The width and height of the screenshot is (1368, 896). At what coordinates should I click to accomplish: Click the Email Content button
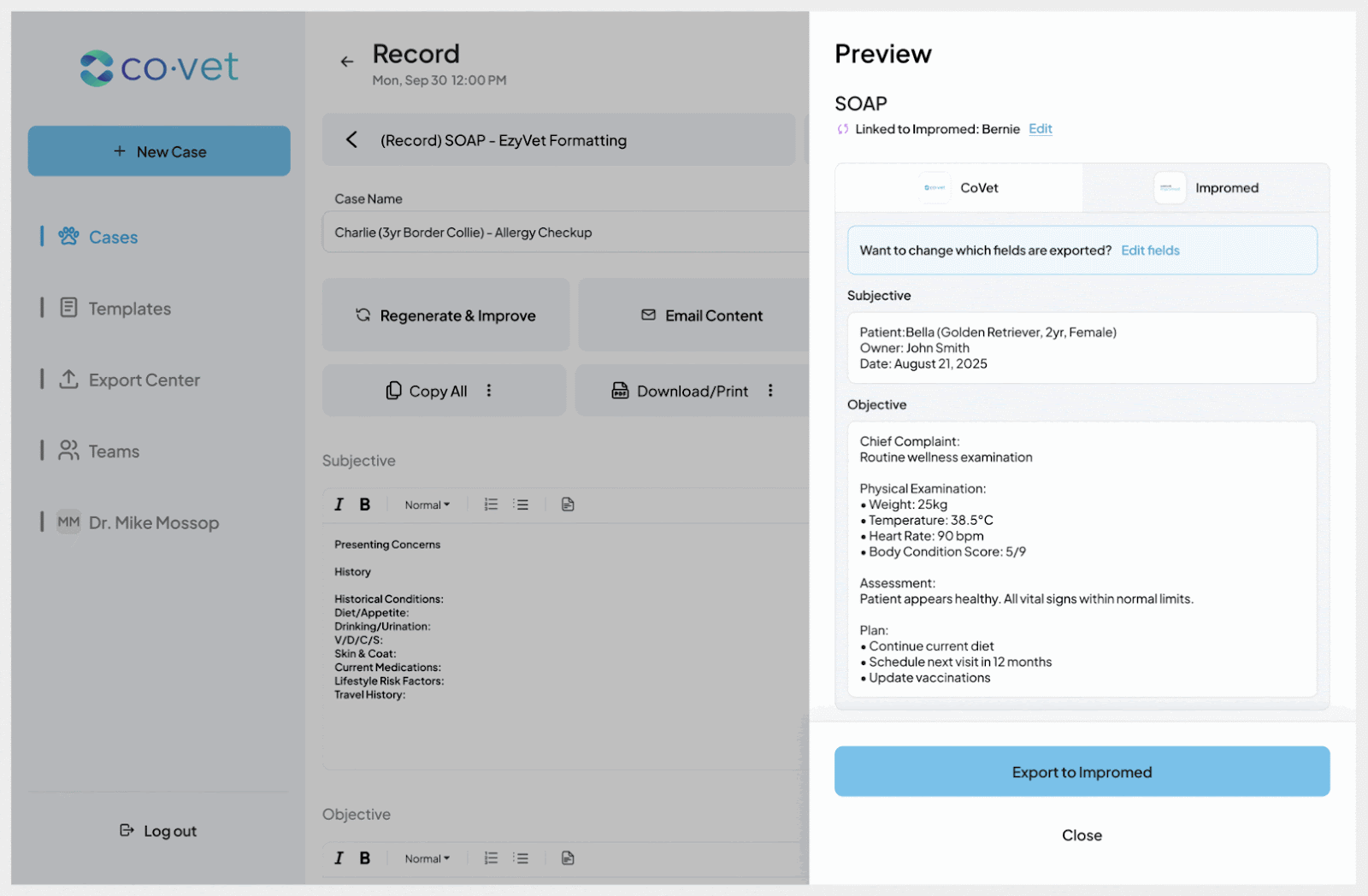coord(694,315)
